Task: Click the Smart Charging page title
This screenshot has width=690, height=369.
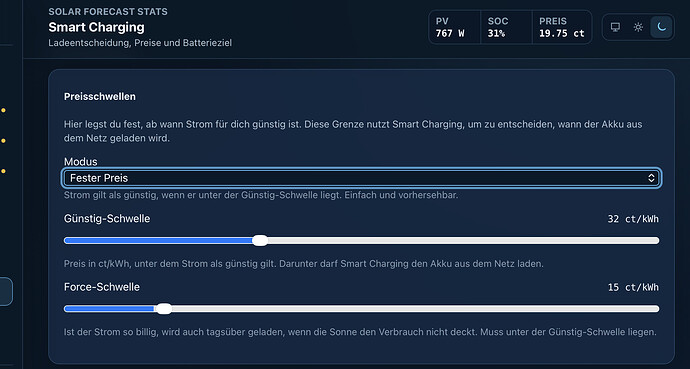Action: click(96, 27)
